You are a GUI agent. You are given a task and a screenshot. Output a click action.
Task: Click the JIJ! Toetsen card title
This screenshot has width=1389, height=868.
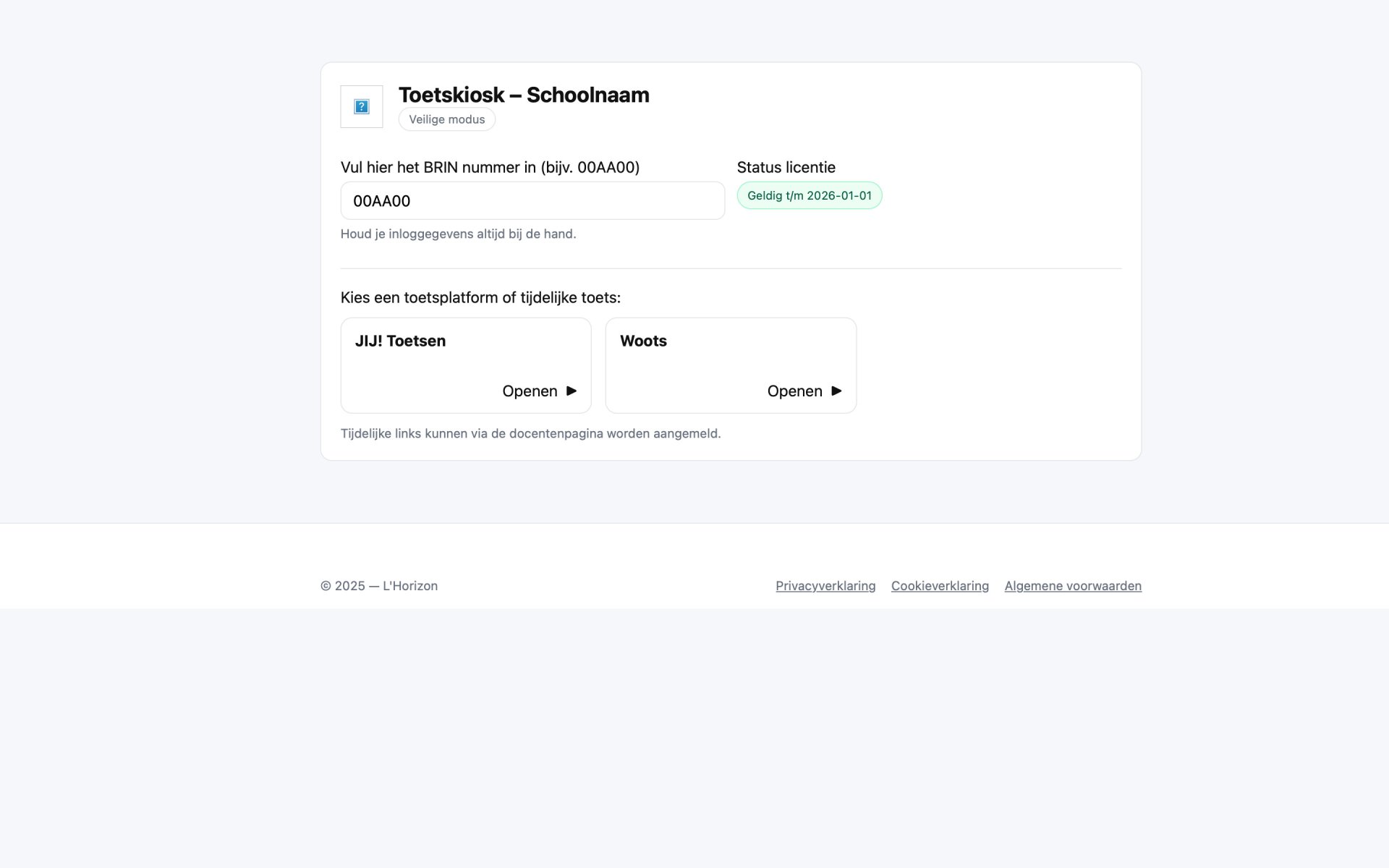point(400,341)
